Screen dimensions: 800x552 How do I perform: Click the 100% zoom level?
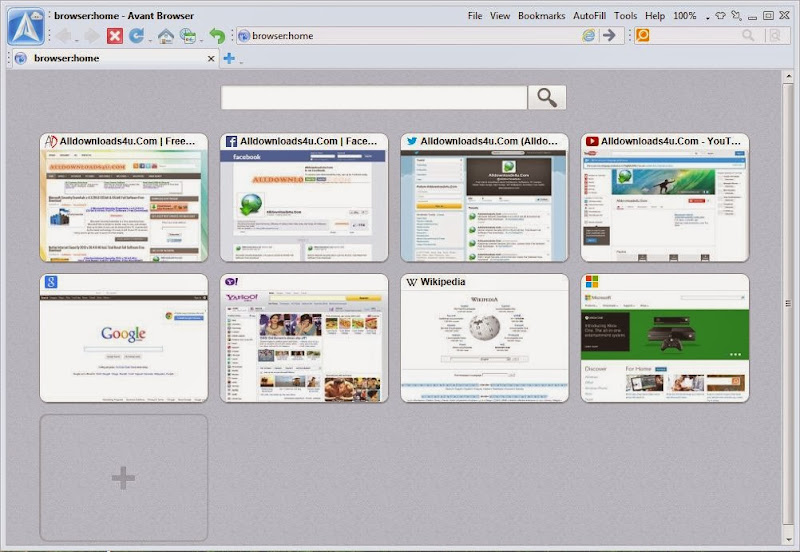685,16
